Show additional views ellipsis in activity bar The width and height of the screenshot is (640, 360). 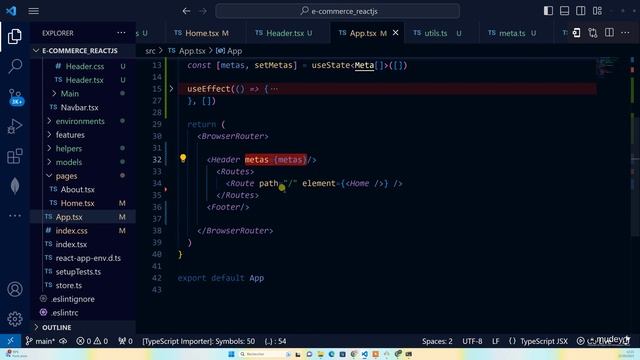15,216
